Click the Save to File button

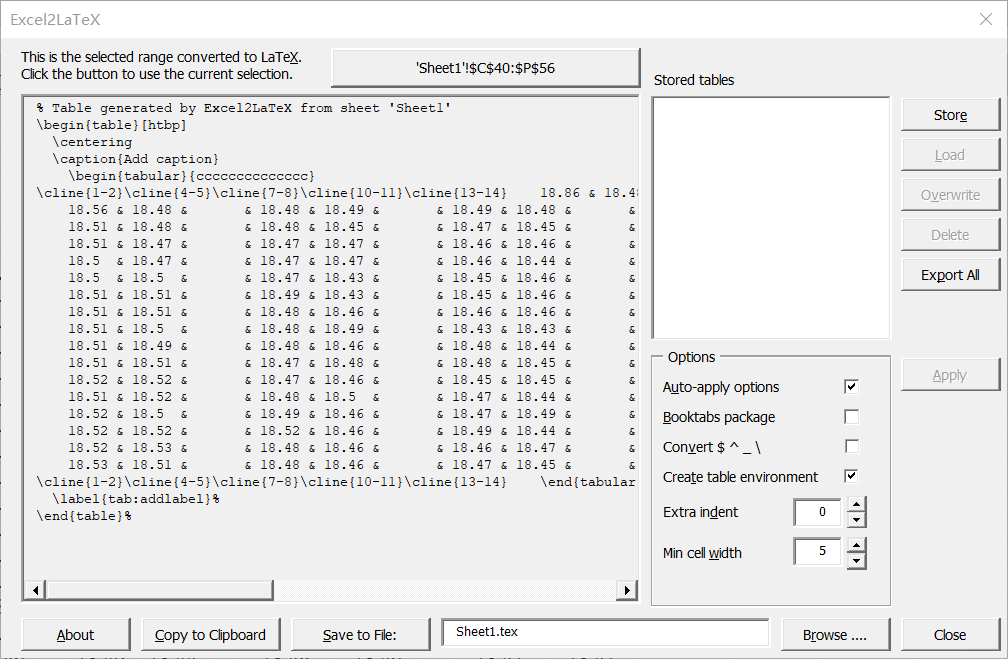(x=361, y=635)
